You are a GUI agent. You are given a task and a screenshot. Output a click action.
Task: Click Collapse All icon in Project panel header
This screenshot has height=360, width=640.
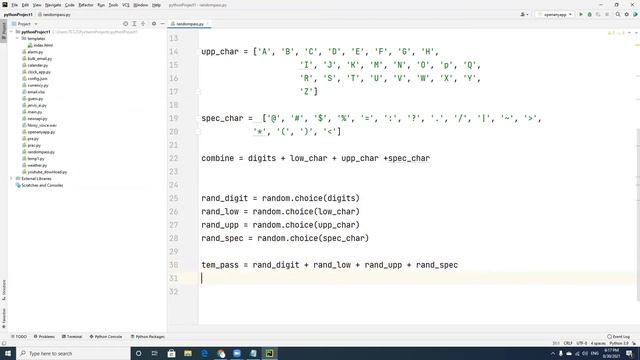(x=143, y=24)
